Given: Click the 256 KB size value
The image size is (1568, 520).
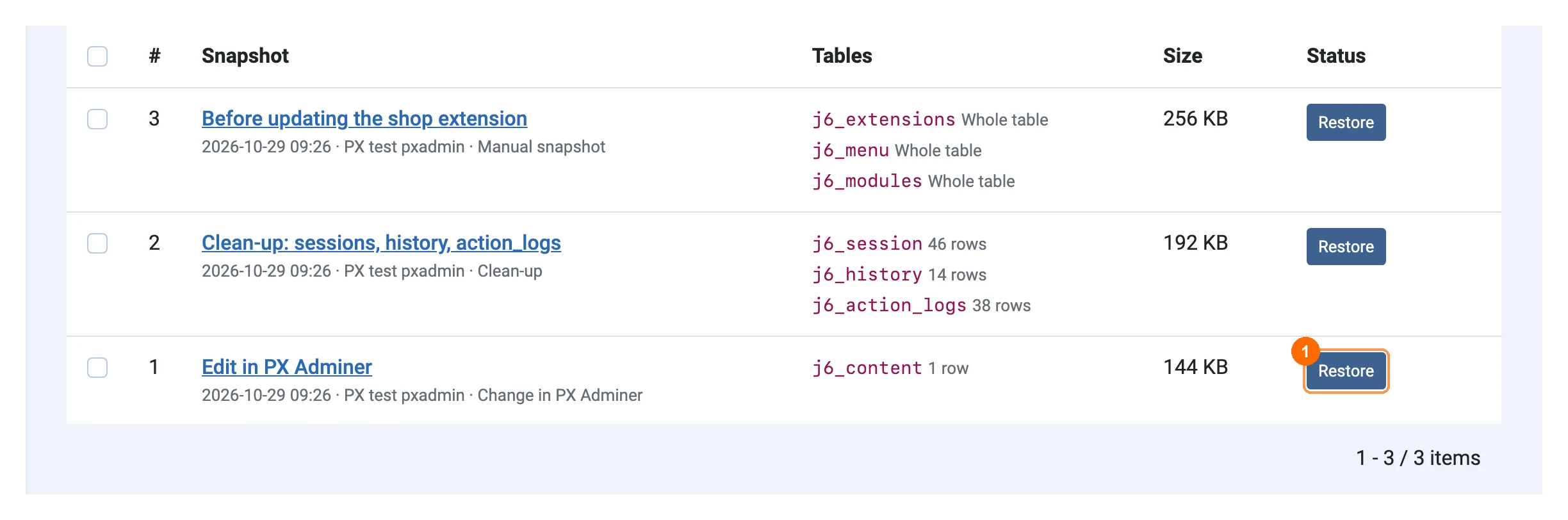Looking at the screenshot, I should point(1195,118).
